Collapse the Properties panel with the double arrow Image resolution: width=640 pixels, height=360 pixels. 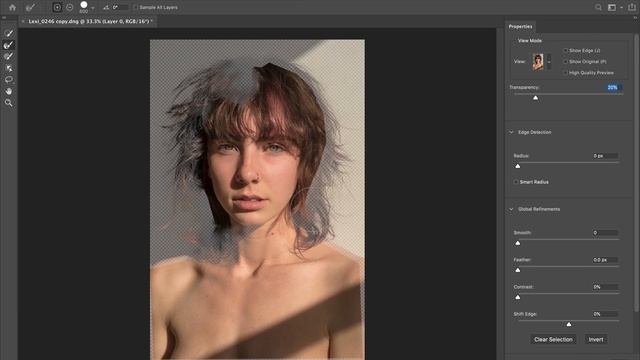tap(635, 18)
